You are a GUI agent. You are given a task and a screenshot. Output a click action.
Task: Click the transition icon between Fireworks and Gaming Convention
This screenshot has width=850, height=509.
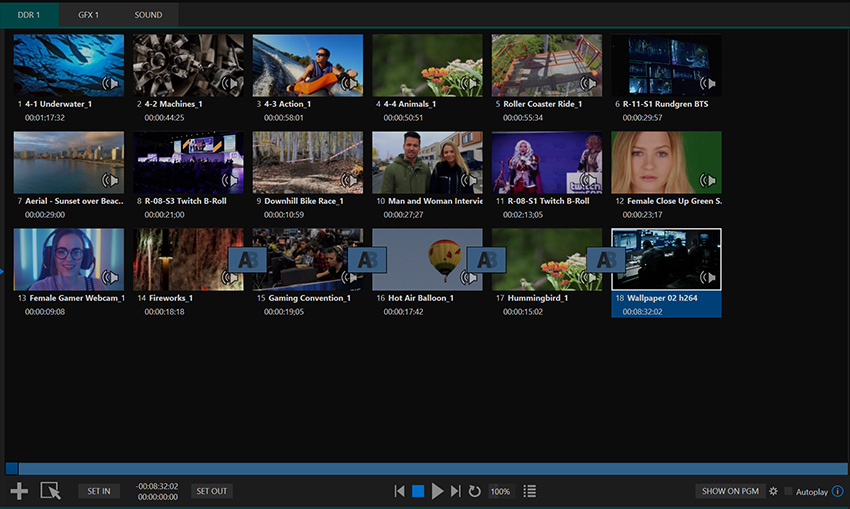[247, 260]
